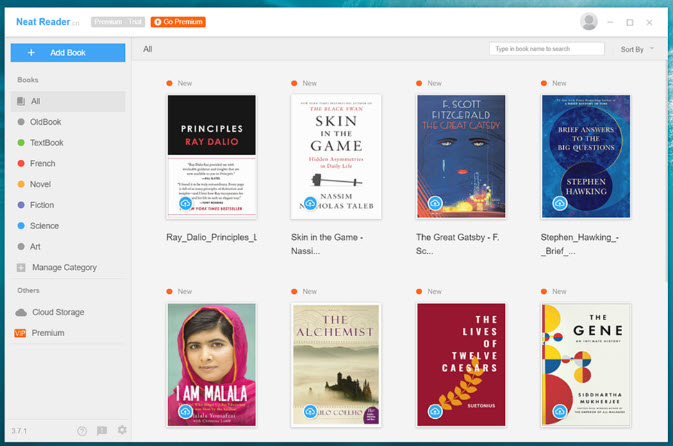The width and height of the screenshot is (673, 446).
Task: Click cloud icon on The Gene cover
Action: pyautogui.click(x=560, y=411)
